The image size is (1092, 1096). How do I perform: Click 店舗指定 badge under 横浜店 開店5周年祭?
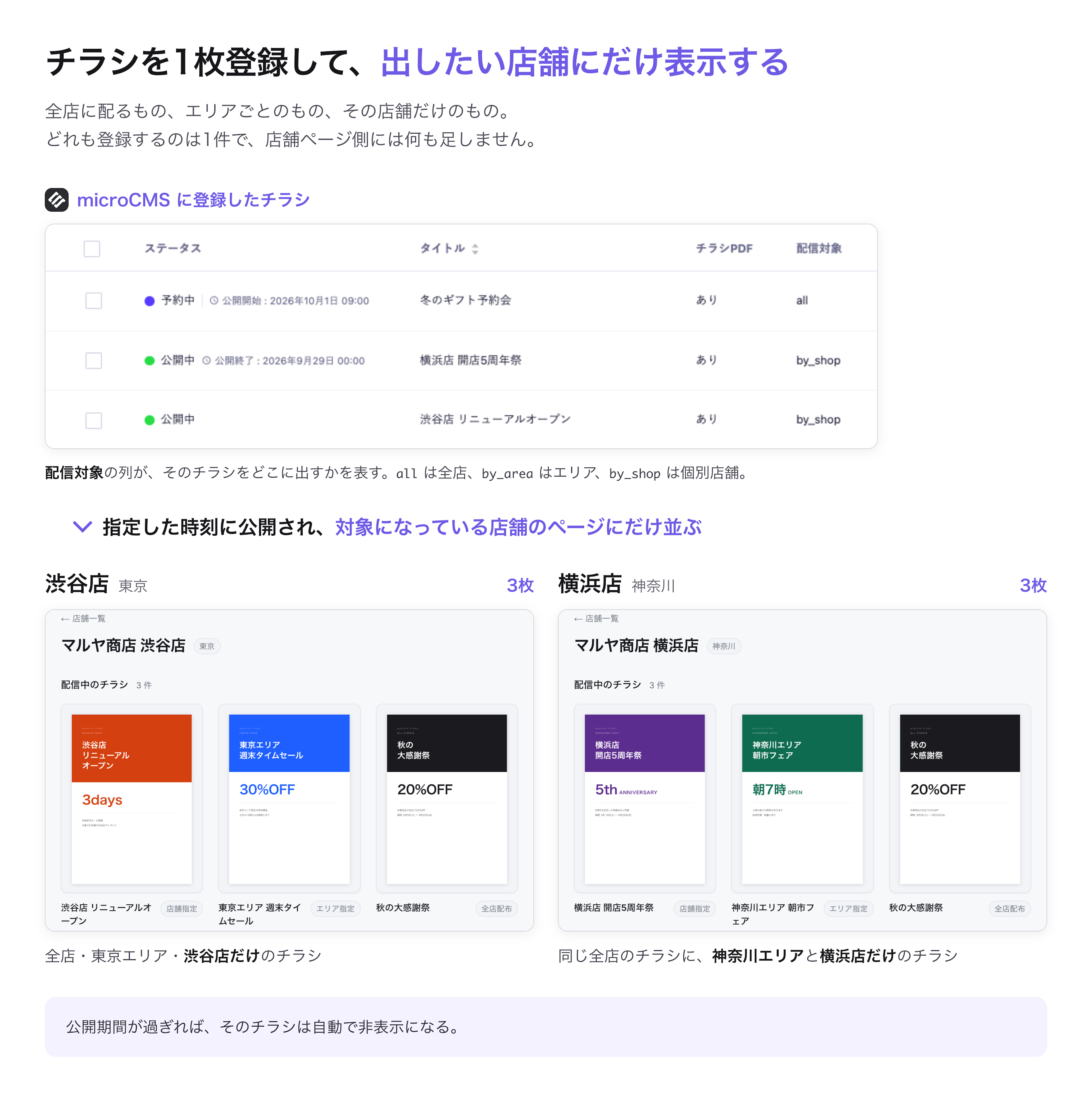pyautogui.click(x=695, y=908)
